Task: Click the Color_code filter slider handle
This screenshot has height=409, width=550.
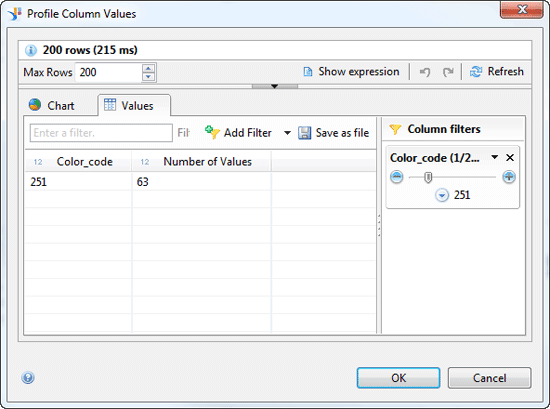Action: coord(428,177)
